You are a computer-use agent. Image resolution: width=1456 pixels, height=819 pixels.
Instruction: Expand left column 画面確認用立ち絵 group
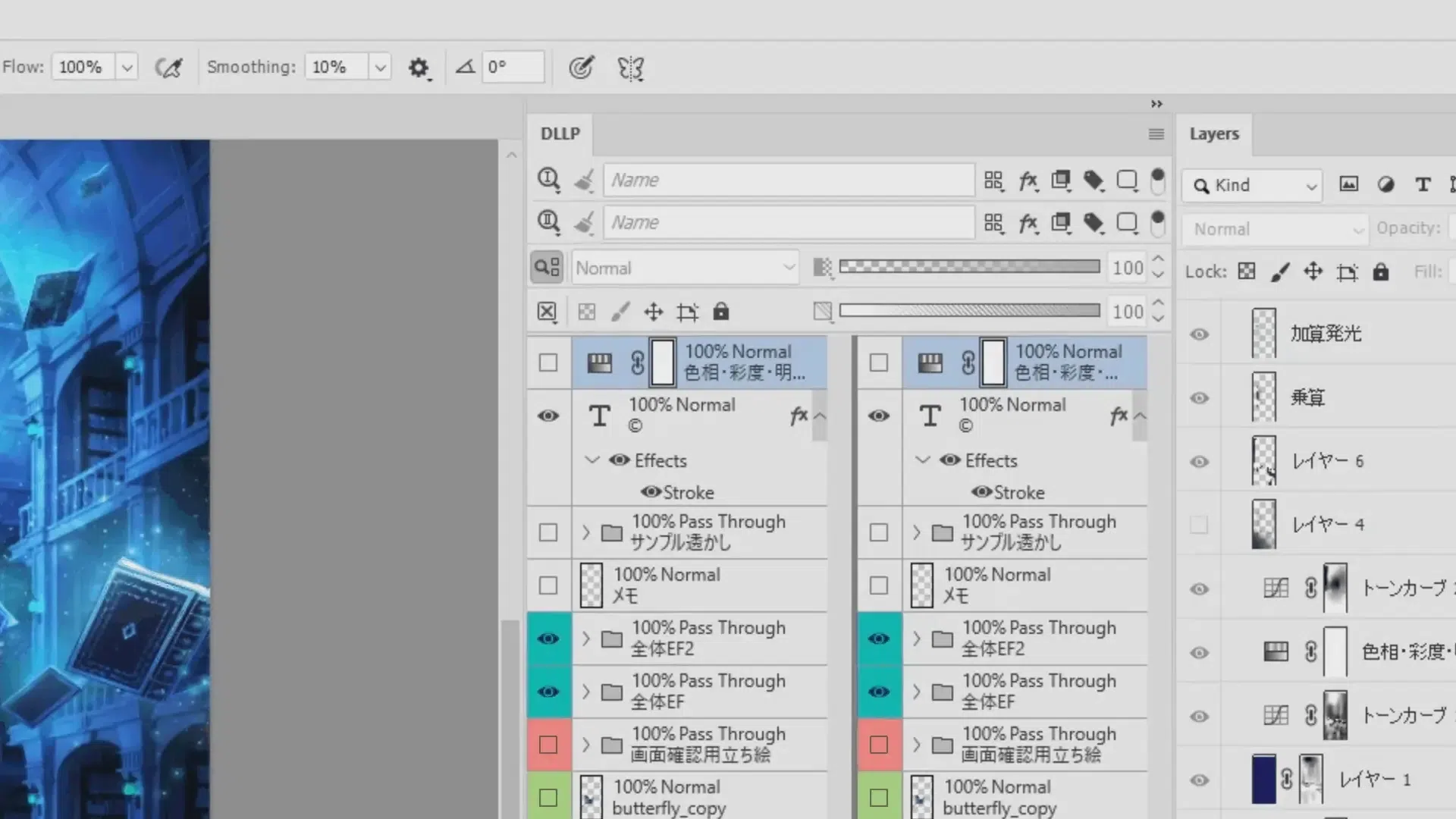point(585,745)
